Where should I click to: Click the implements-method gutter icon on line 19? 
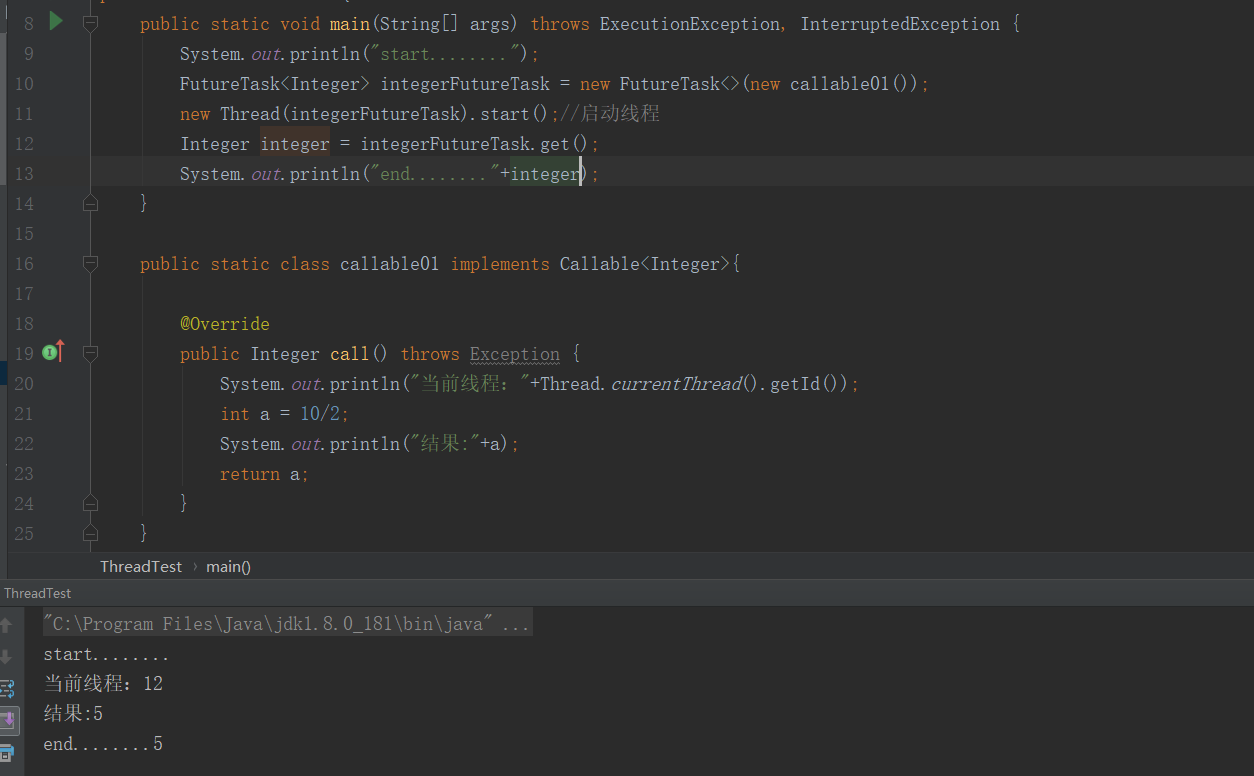point(54,351)
